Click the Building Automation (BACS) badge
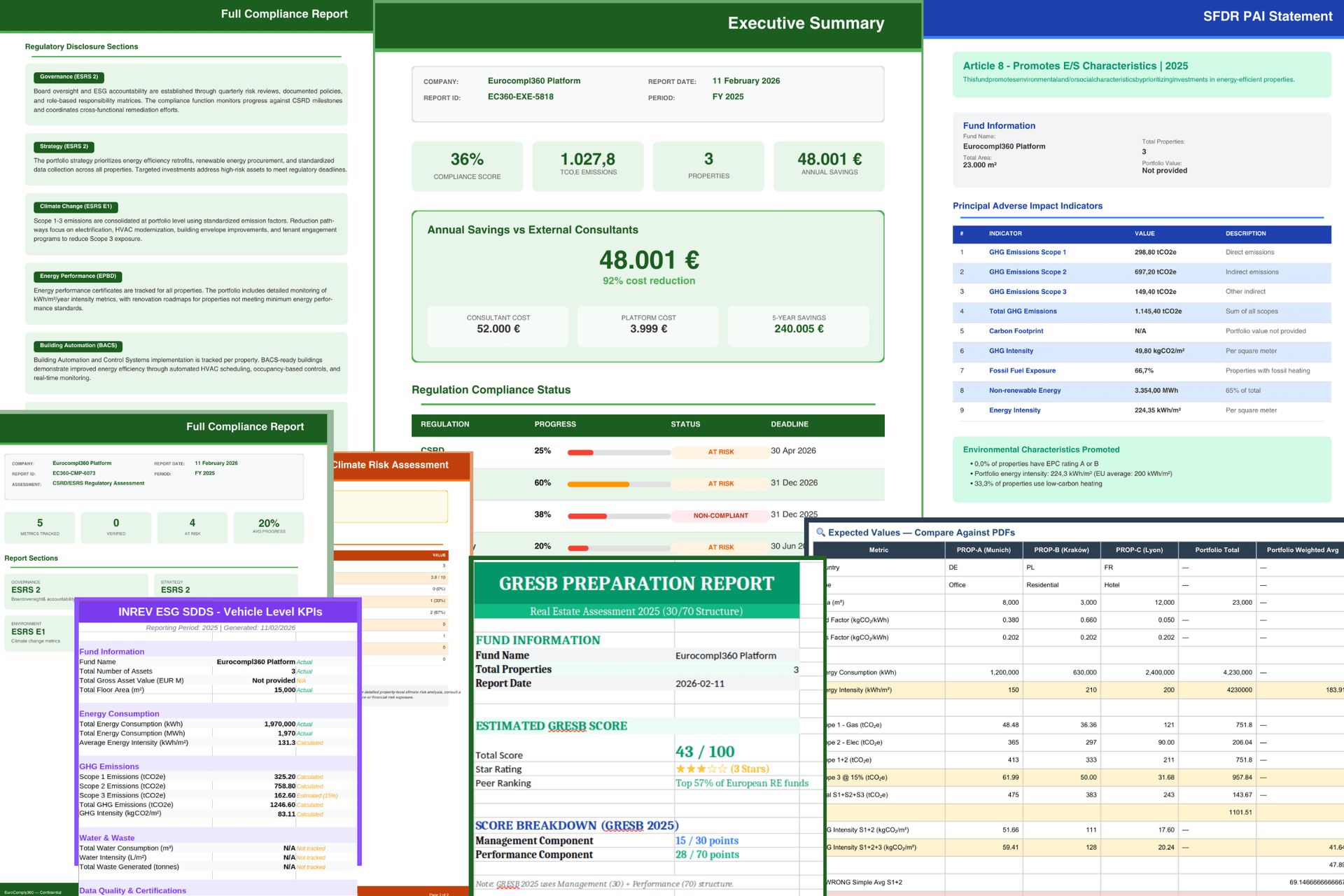 point(78,346)
